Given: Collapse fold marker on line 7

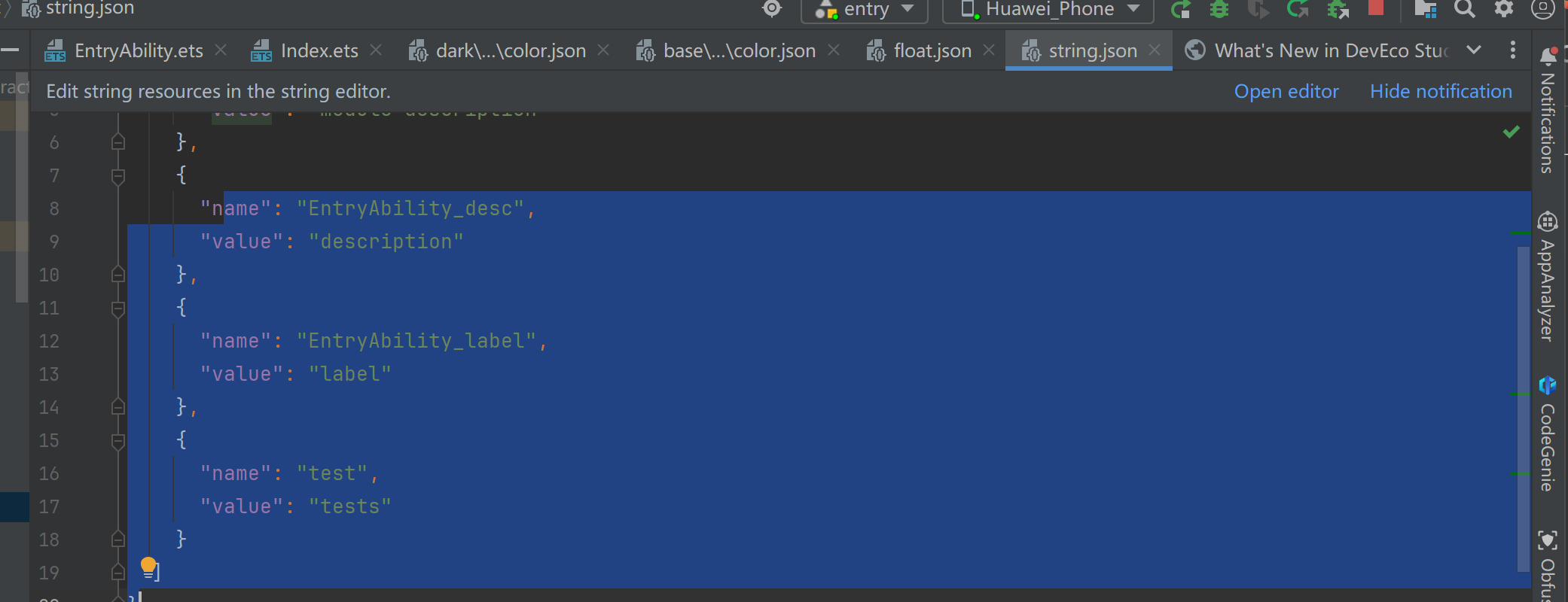Looking at the screenshot, I should click(118, 175).
